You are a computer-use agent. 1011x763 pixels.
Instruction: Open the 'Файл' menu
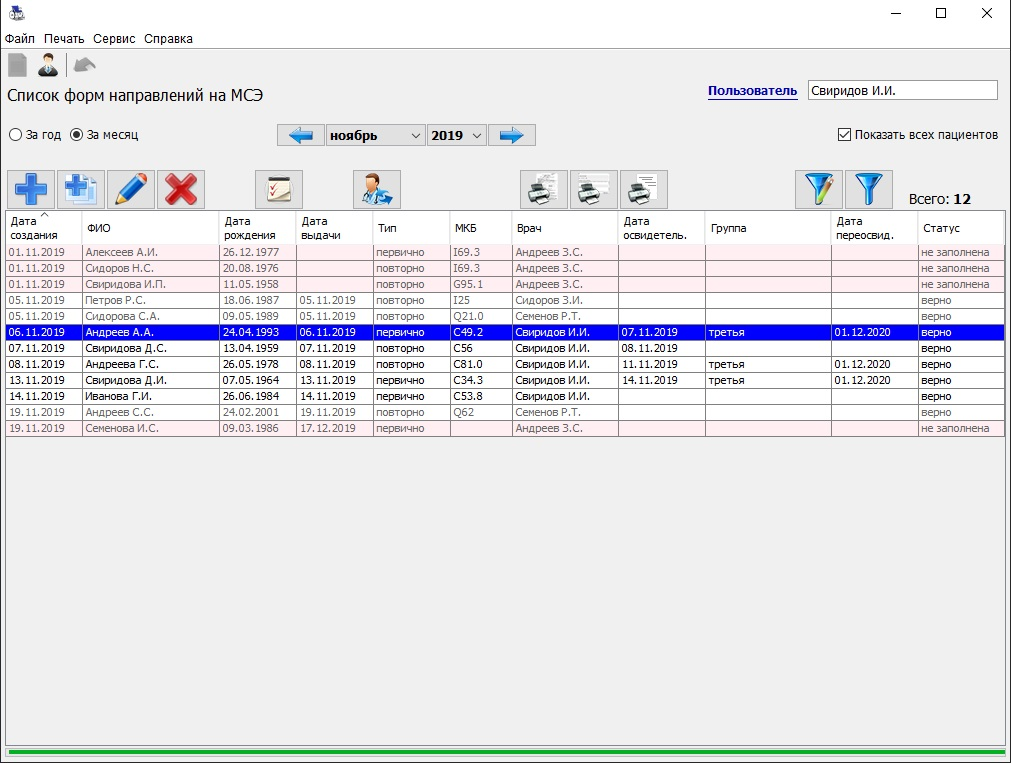20,39
